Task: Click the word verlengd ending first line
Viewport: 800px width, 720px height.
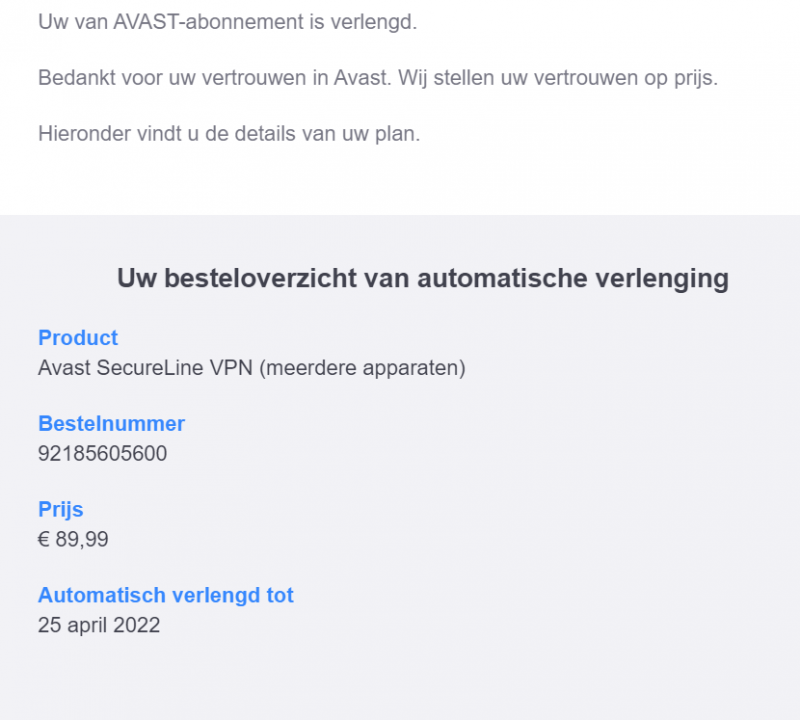Action: [379, 22]
